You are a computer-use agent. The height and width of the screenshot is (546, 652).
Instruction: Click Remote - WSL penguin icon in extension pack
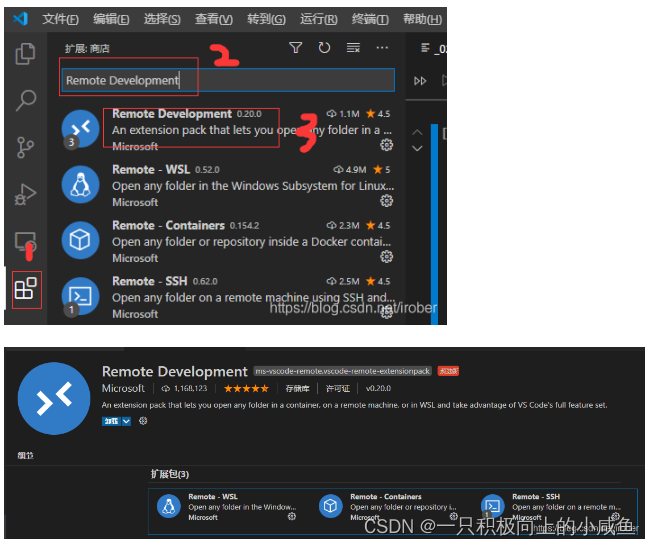pyautogui.click(x=169, y=506)
